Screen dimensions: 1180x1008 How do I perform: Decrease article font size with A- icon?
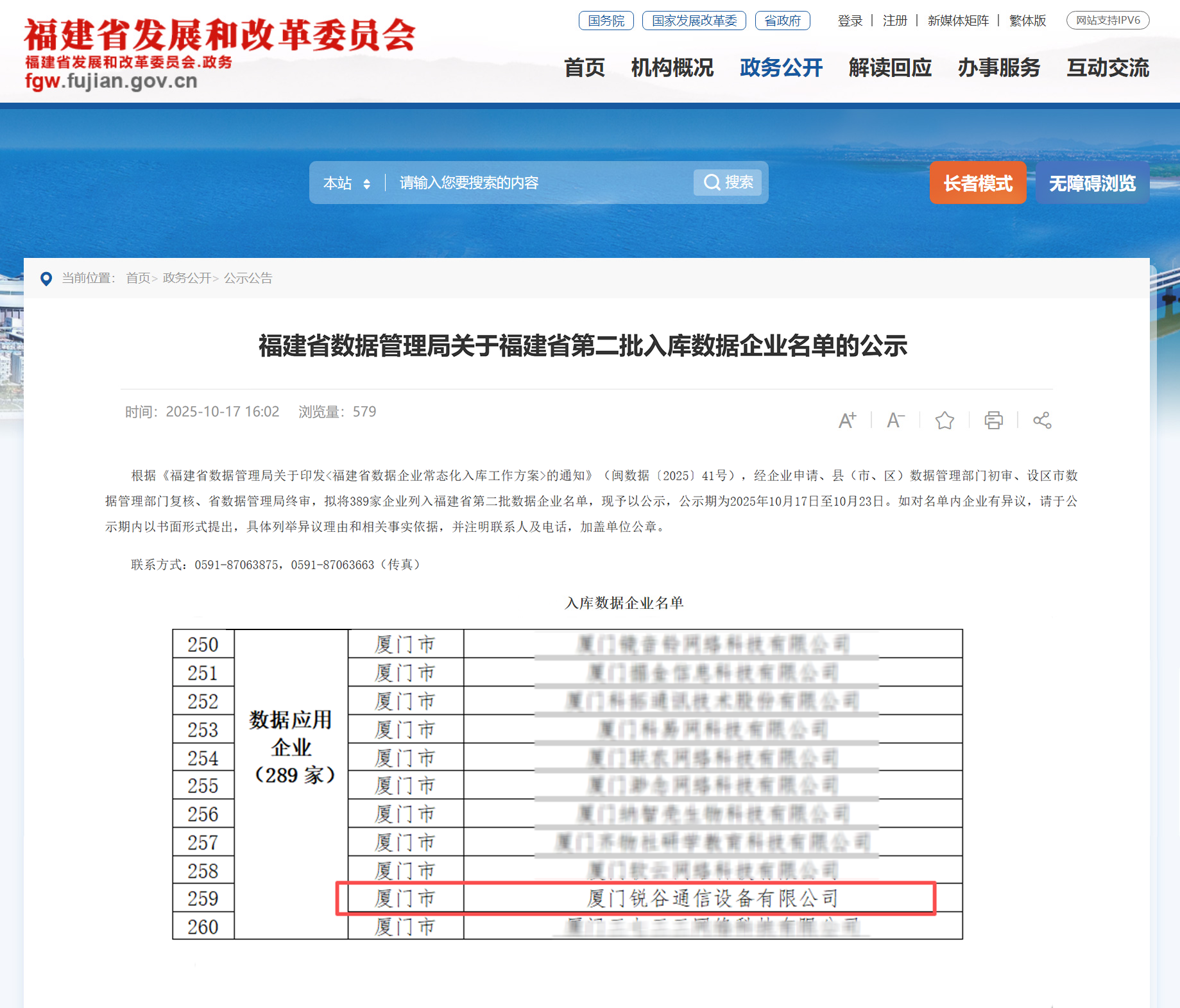tap(896, 420)
